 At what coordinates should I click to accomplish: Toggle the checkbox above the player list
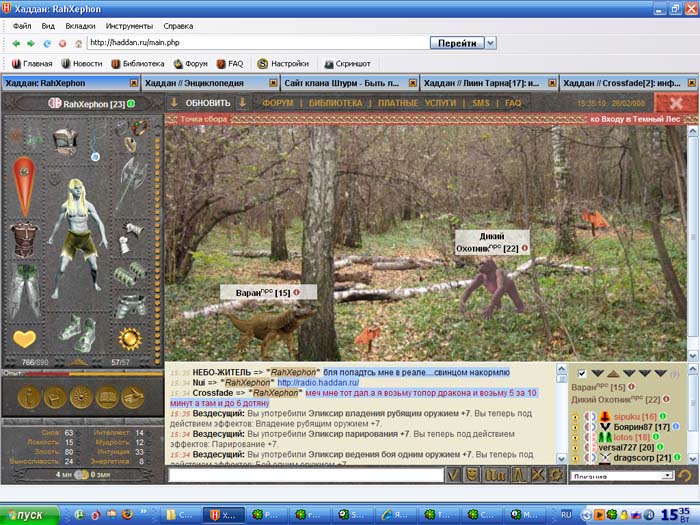tap(583, 373)
